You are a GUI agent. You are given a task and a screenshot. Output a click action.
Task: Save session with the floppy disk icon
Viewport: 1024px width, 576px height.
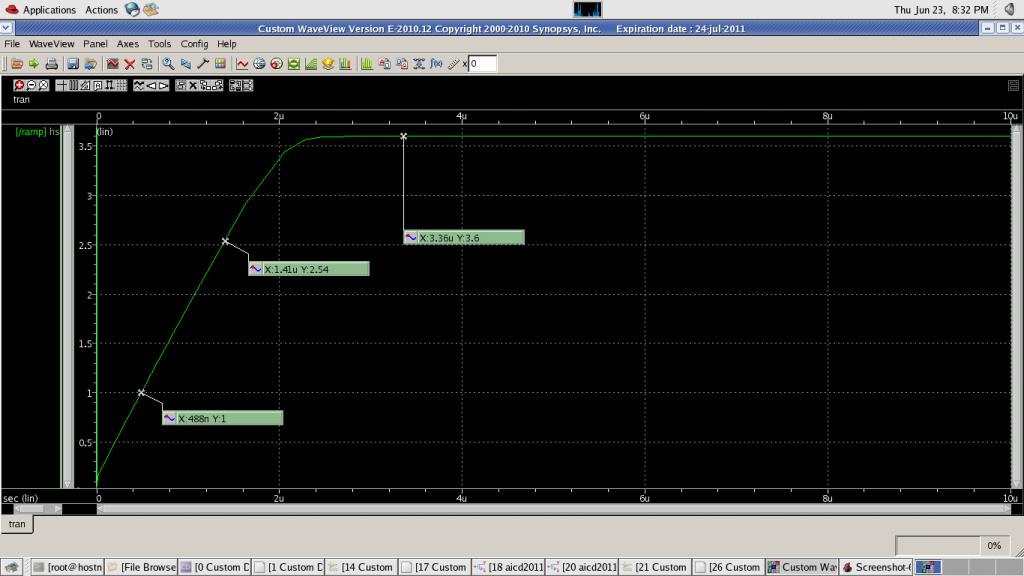[73, 63]
